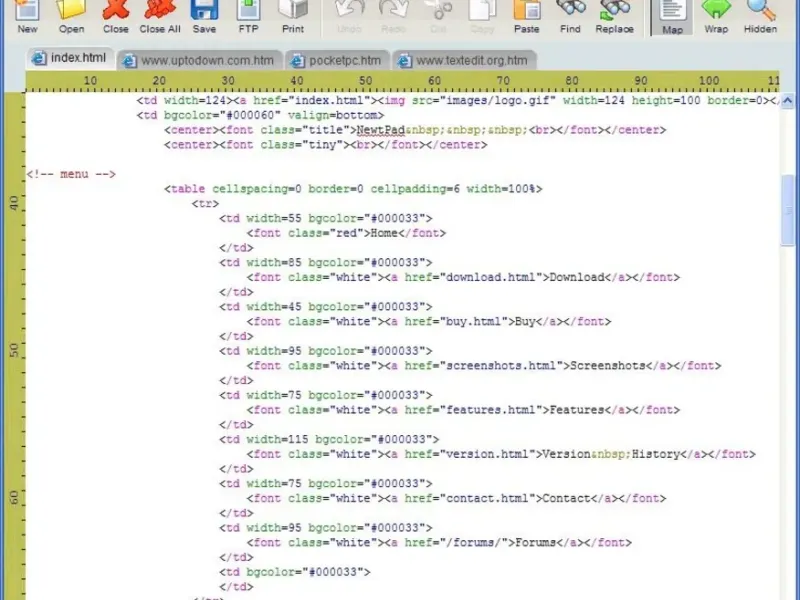Switch to the www.textedit.org.htm tab
The width and height of the screenshot is (800, 600).
point(465,60)
